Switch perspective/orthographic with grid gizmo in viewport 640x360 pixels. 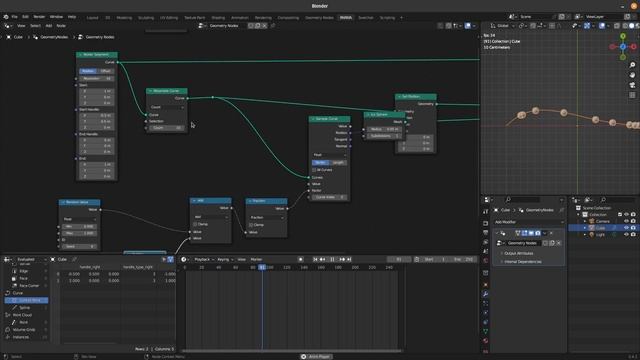click(632, 95)
